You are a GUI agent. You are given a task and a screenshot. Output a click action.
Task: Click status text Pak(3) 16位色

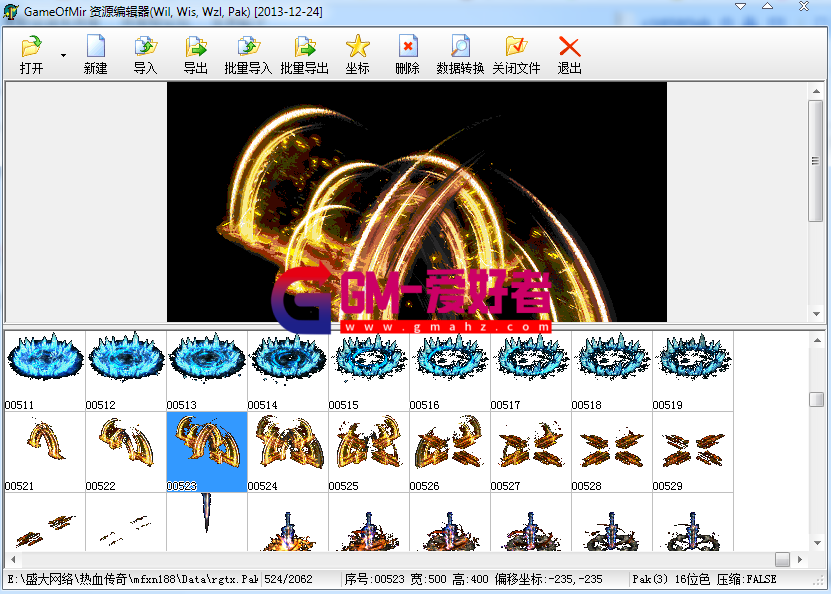[671, 579]
